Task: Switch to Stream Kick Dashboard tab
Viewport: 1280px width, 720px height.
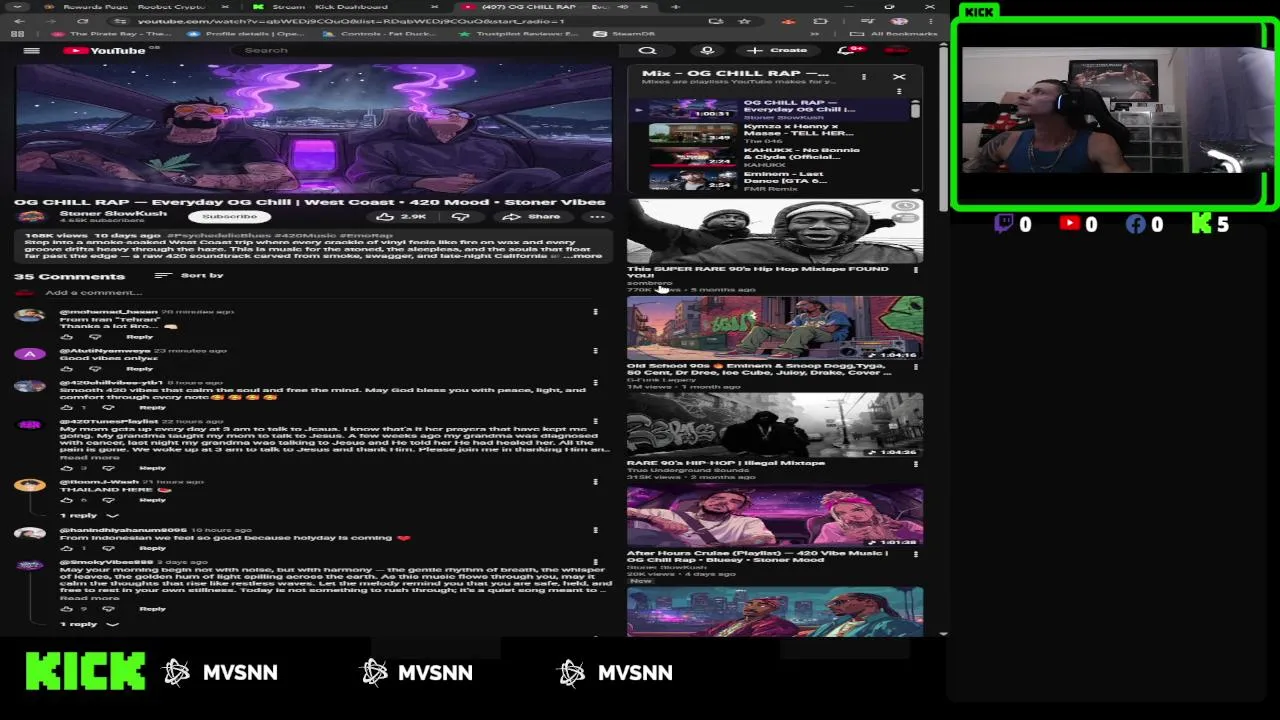Action: pos(347,7)
